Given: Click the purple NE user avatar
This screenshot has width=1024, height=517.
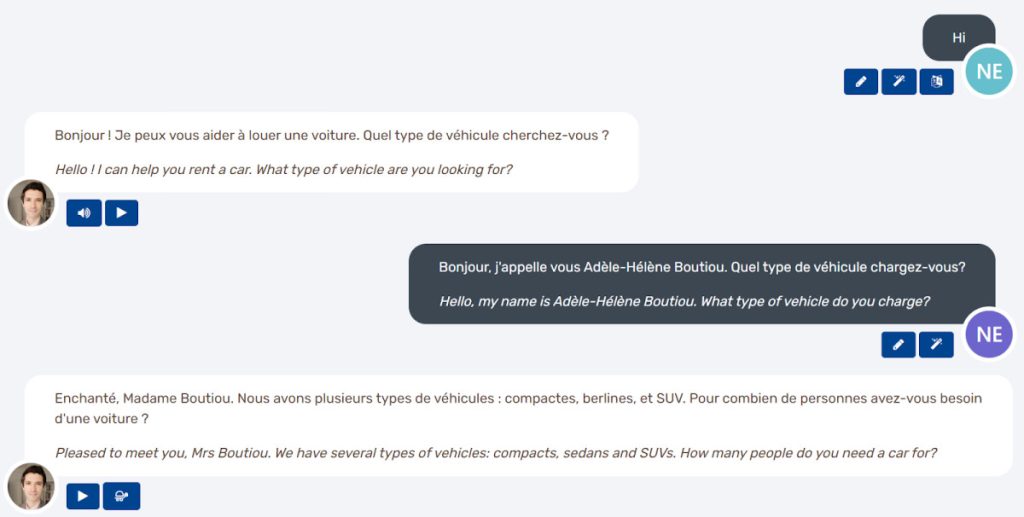Looking at the screenshot, I should coord(989,334).
